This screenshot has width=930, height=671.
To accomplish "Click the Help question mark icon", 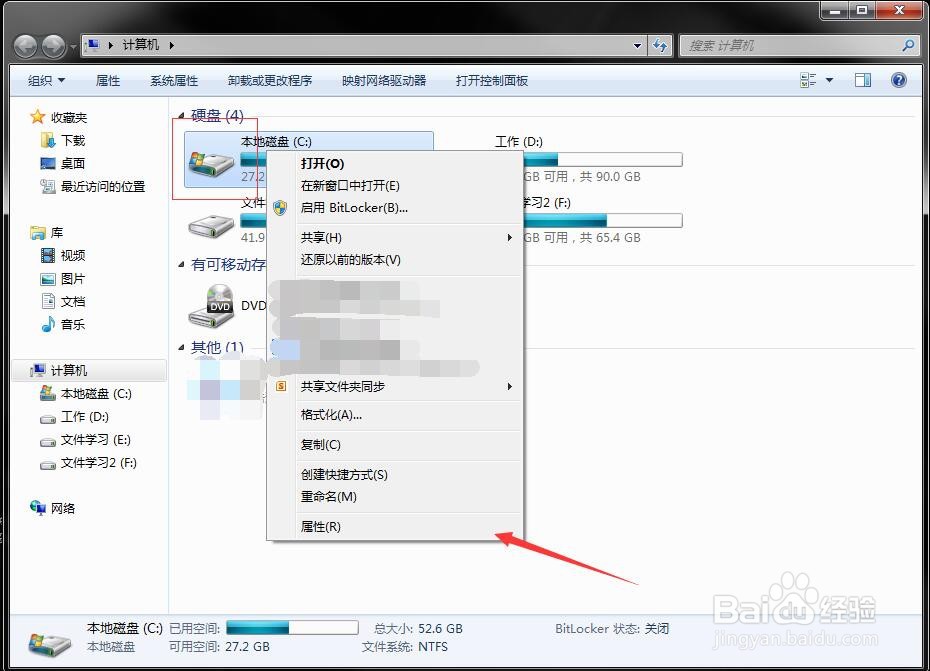I will point(899,79).
